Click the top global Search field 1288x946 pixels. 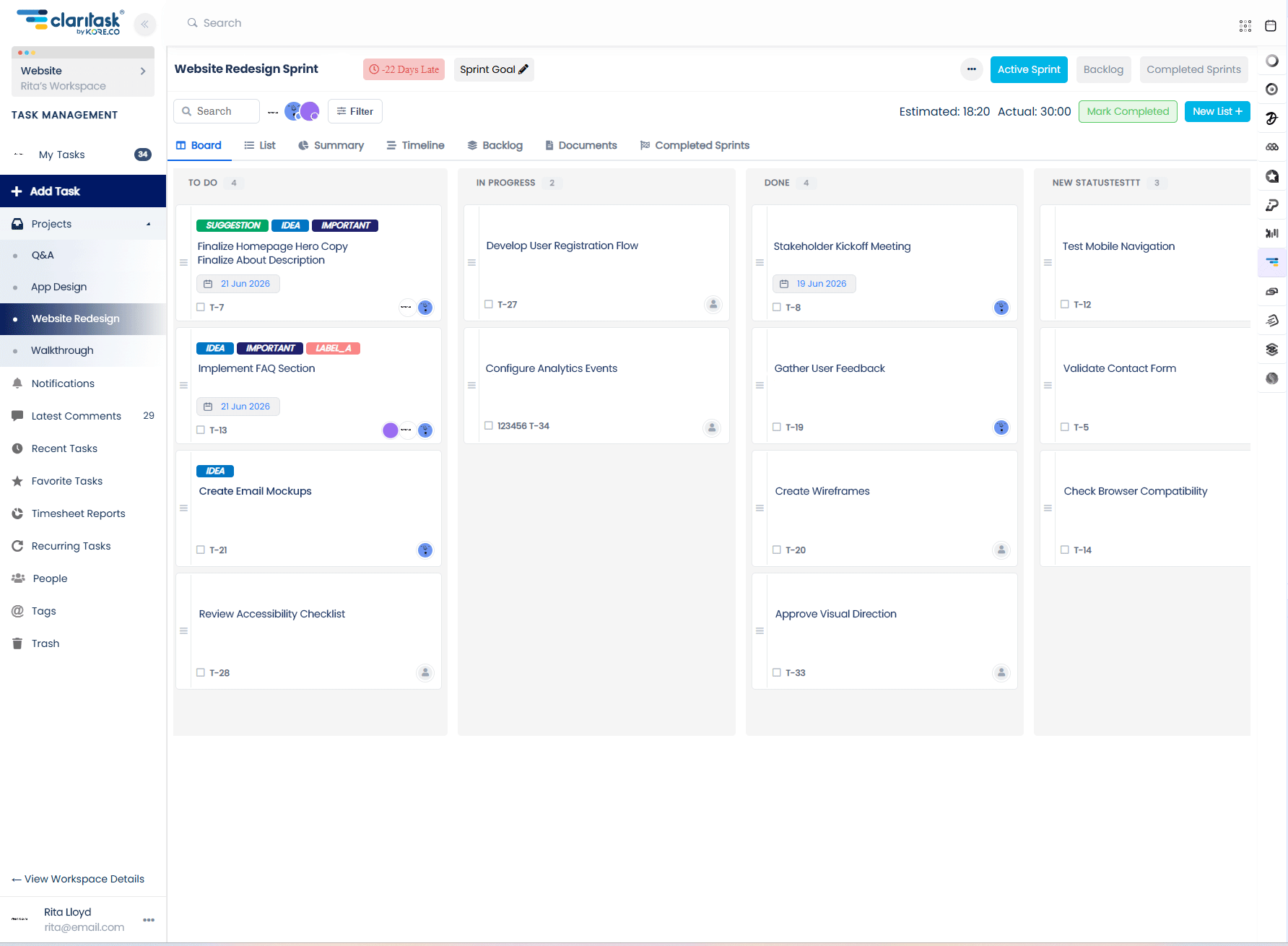[x=222, y=23]
